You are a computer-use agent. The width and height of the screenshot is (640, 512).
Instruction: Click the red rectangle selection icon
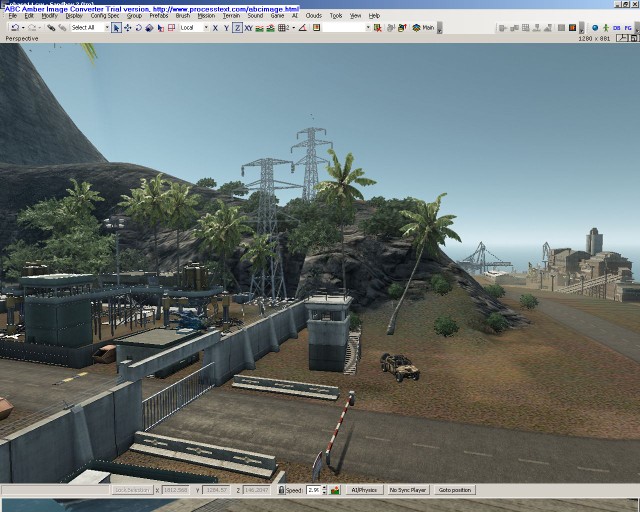tap(171, 28)
